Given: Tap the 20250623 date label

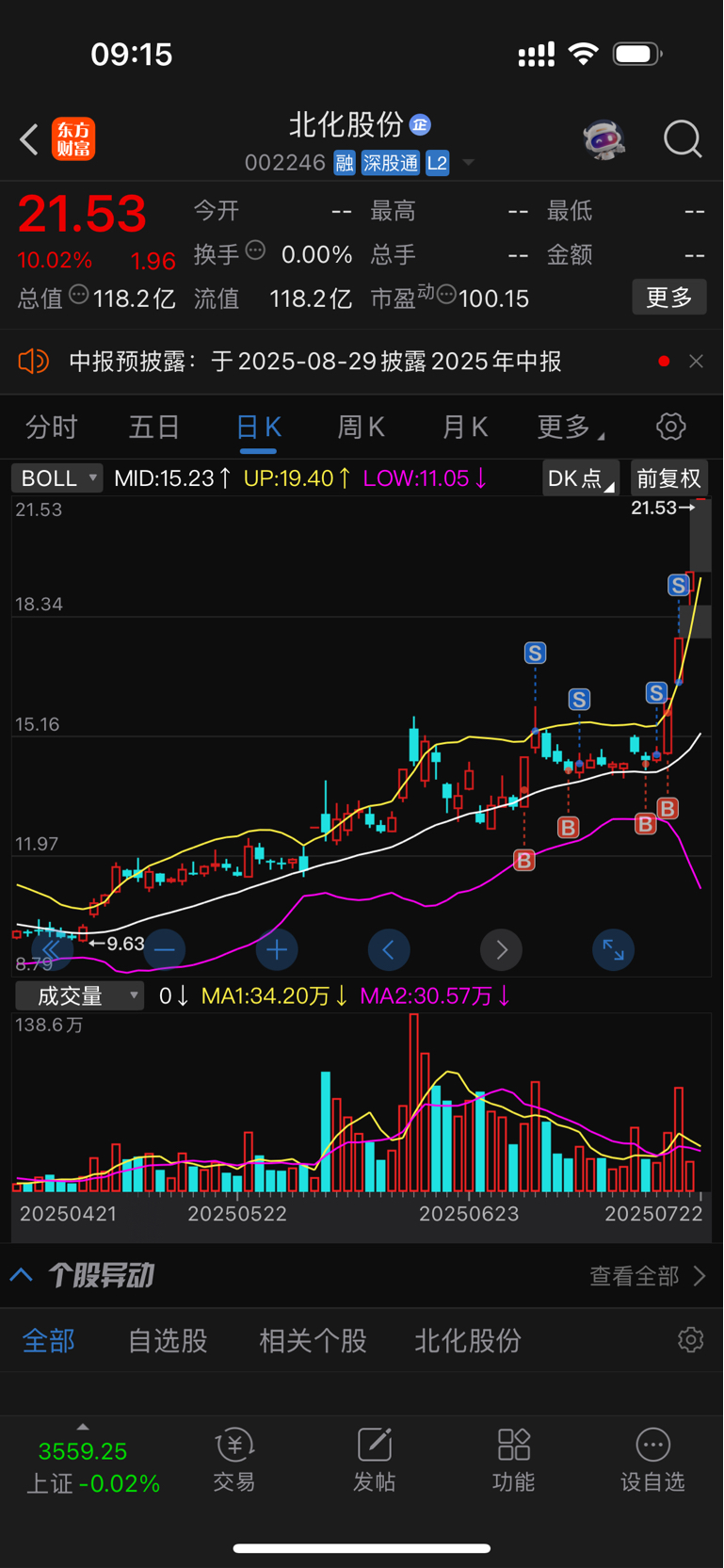Looking at the screenshot, I should (x=469, y=1214).
